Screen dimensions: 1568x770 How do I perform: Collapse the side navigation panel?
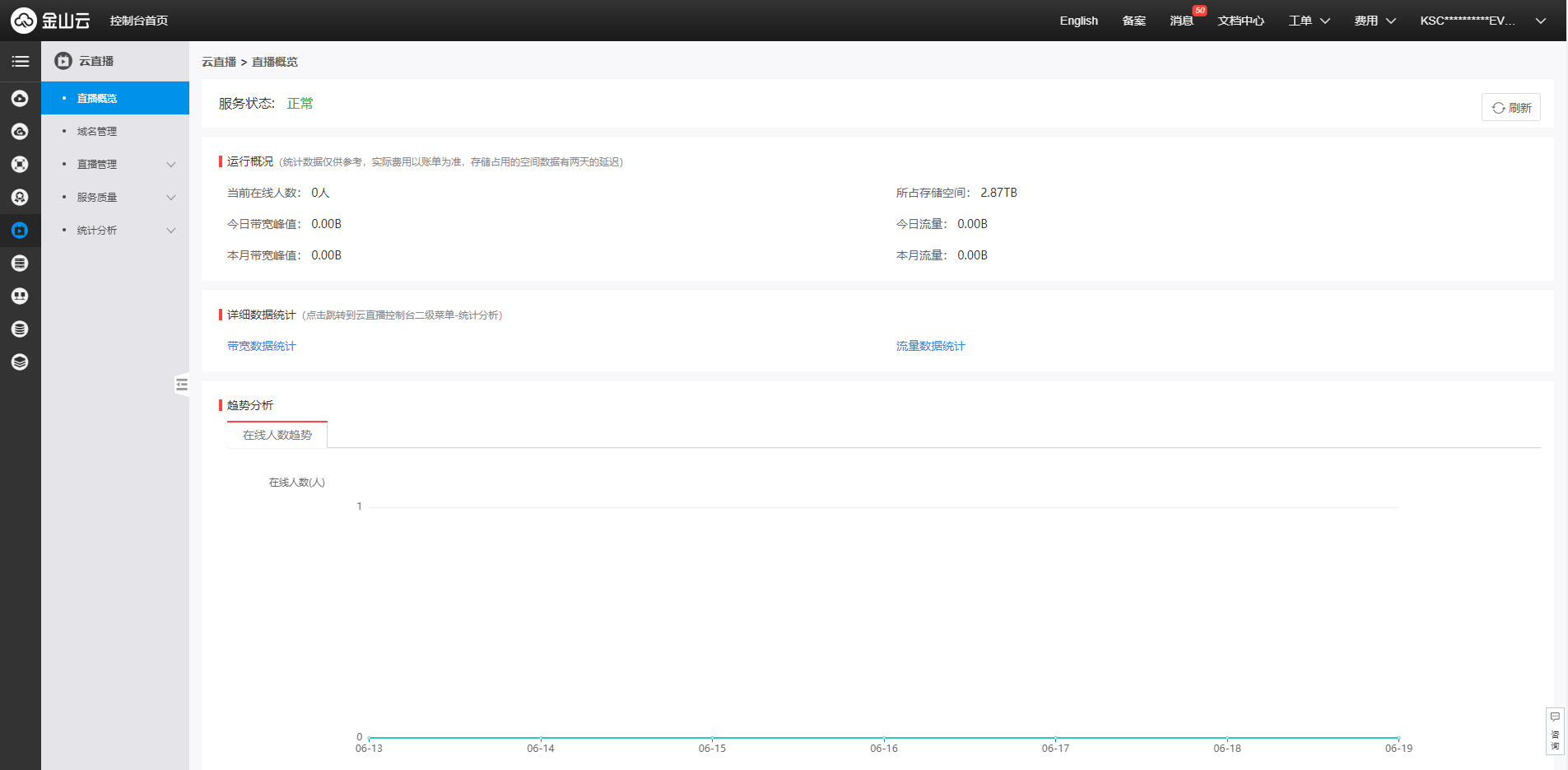pyautogui.click(x=182, y=385)
